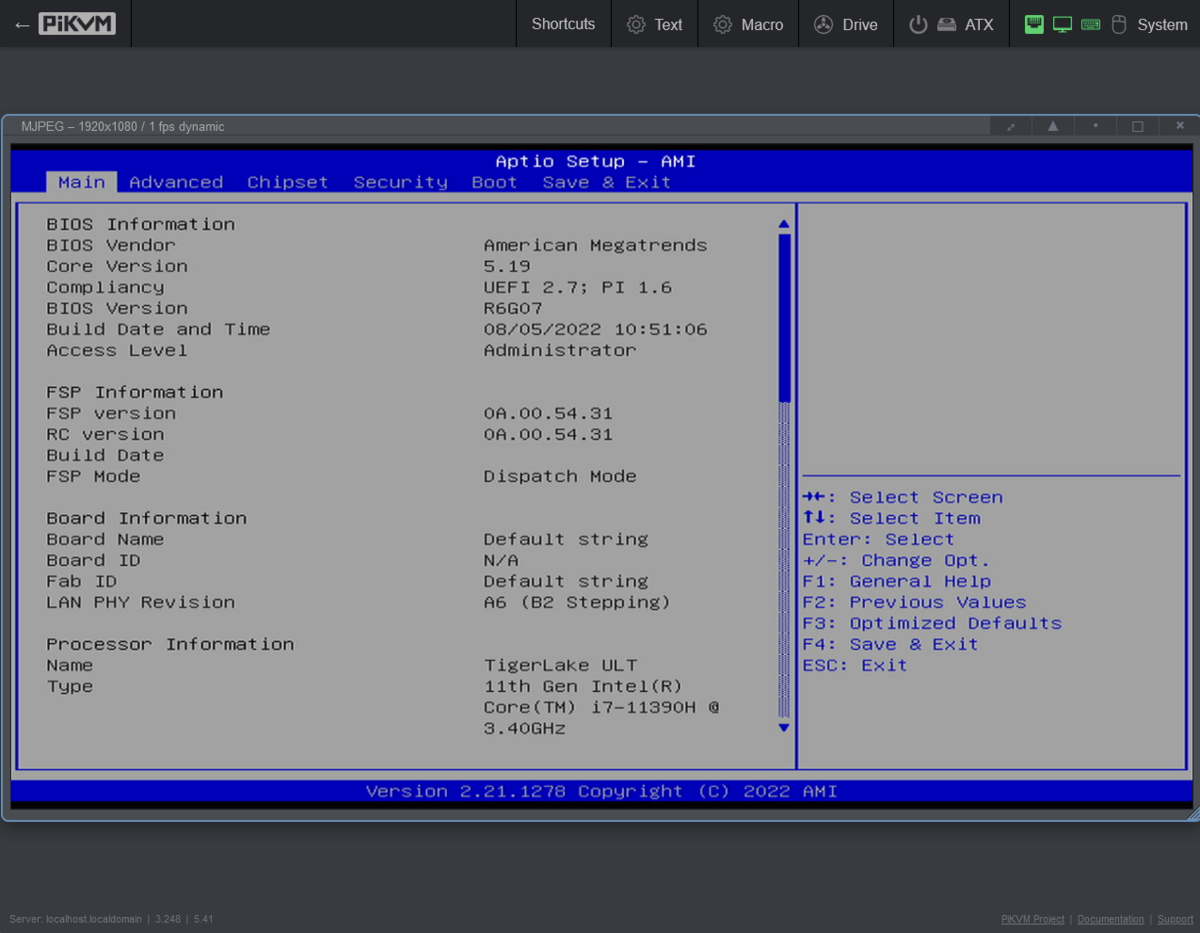Click the 'F4: Save & Exit' hint
Image resolution: width=1200 pixels, height=933 pixels.
tap(890, 644)
